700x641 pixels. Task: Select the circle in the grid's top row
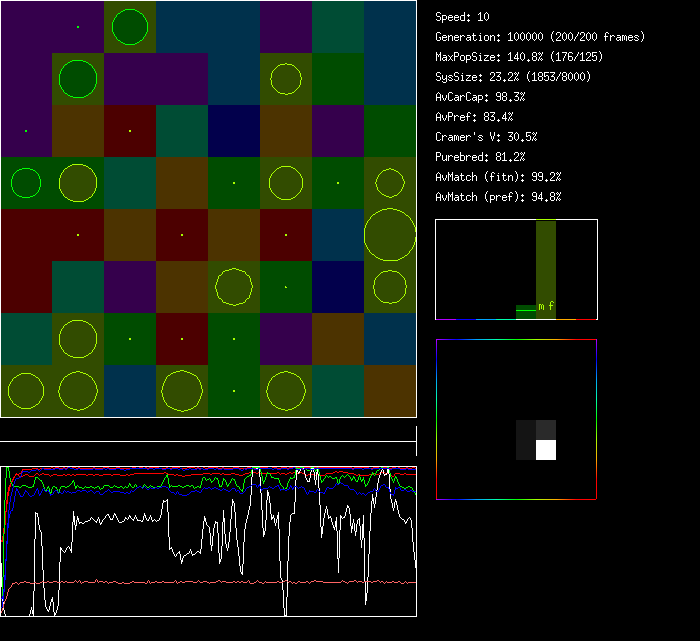130,27
